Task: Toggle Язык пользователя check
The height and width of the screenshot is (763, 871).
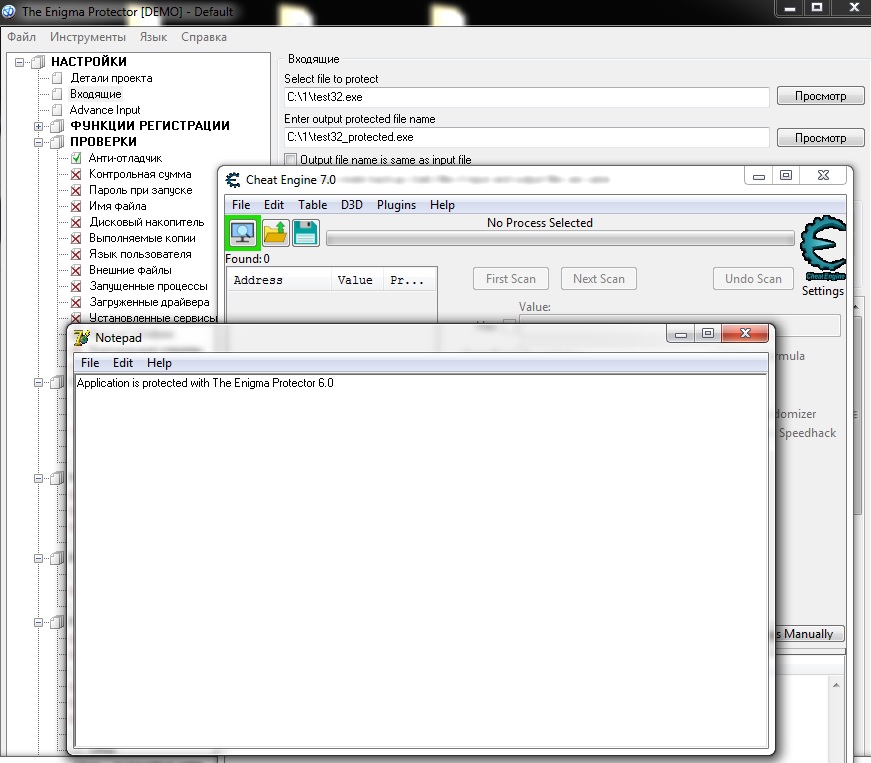Action: pyautogui.click(x=77, y=254)
